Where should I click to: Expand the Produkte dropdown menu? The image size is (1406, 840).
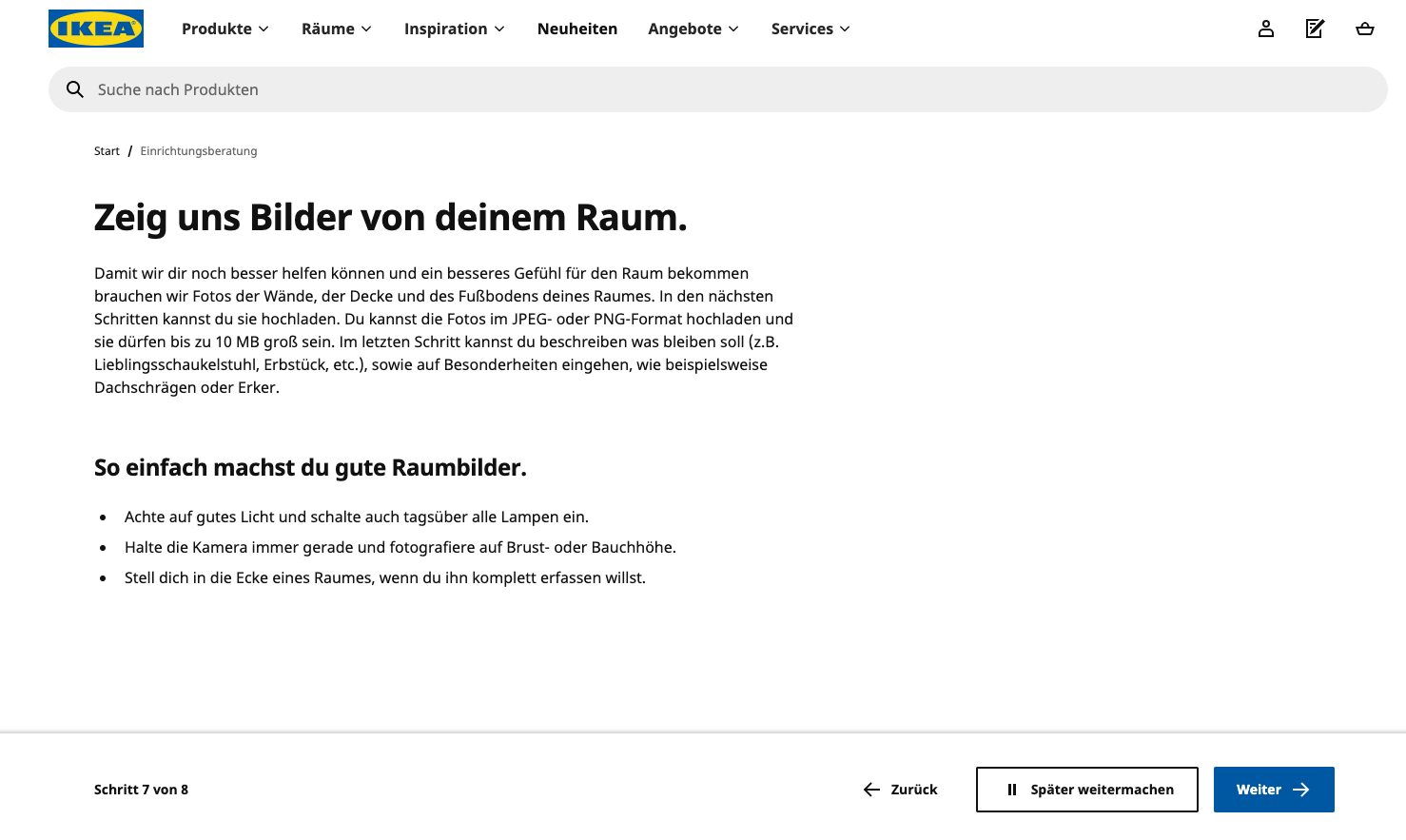pos(225,29)
